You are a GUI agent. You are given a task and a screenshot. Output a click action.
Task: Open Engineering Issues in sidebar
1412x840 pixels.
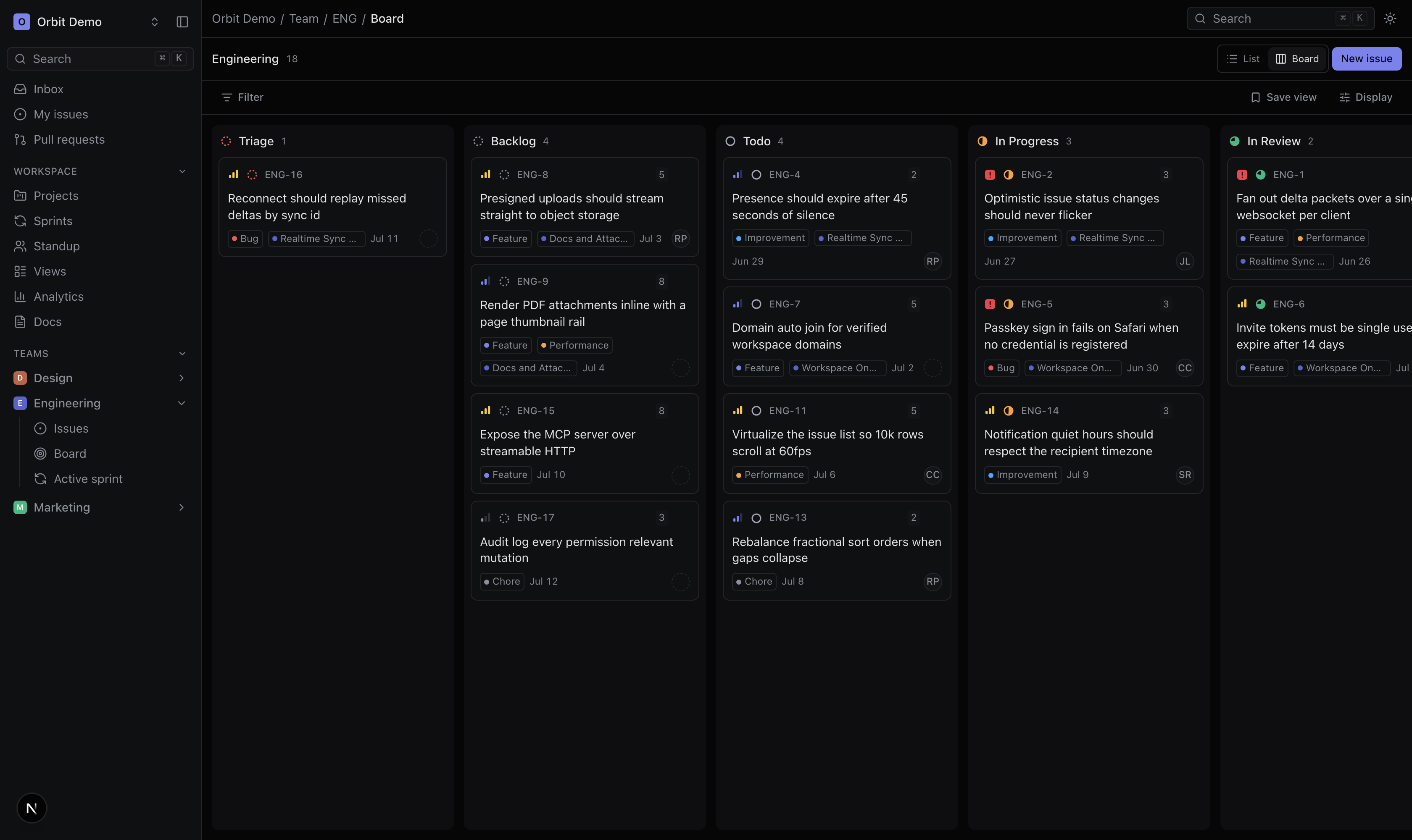tap(111, 428)
